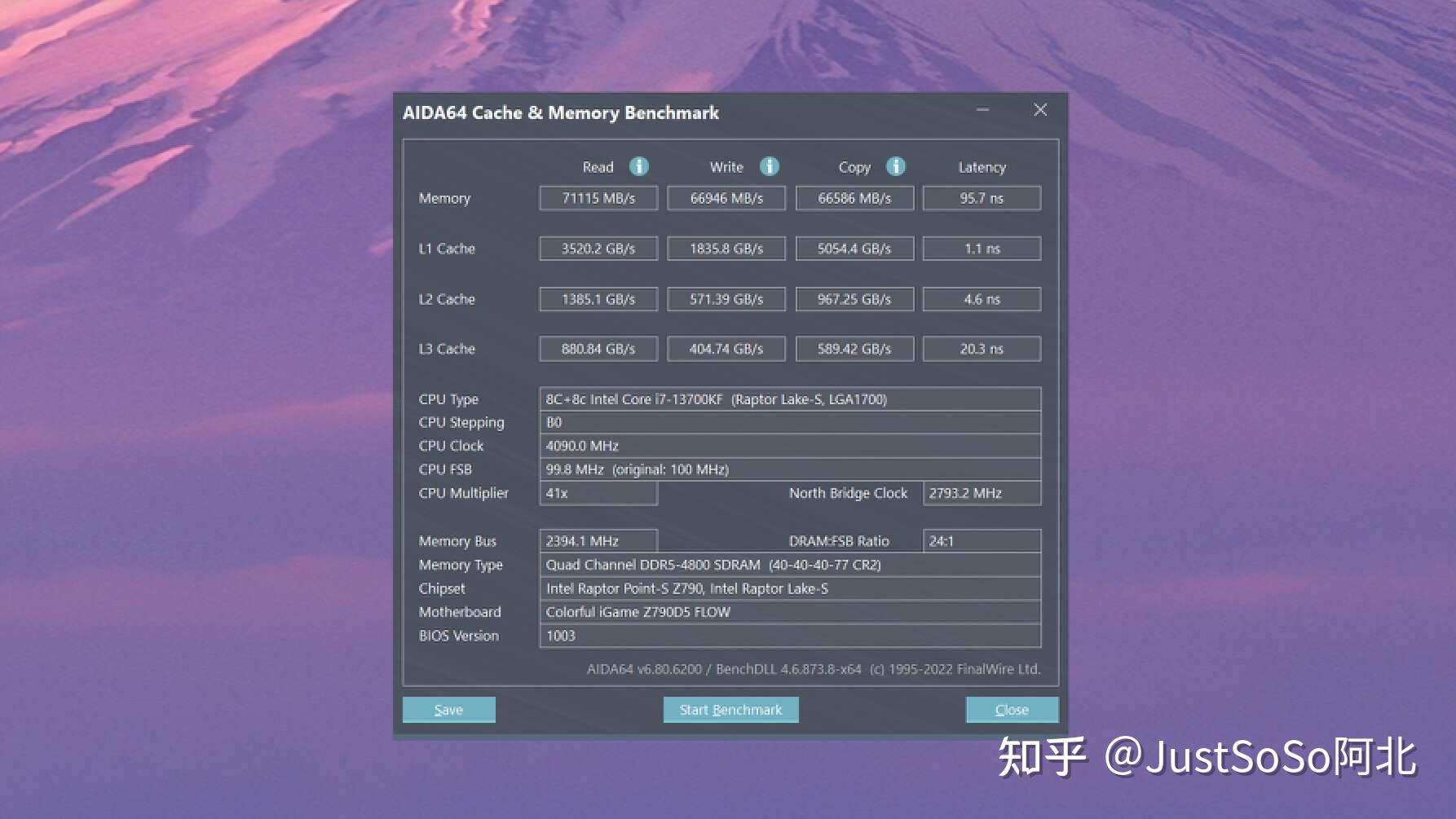Click the Motherboard name field

(789, 612)
